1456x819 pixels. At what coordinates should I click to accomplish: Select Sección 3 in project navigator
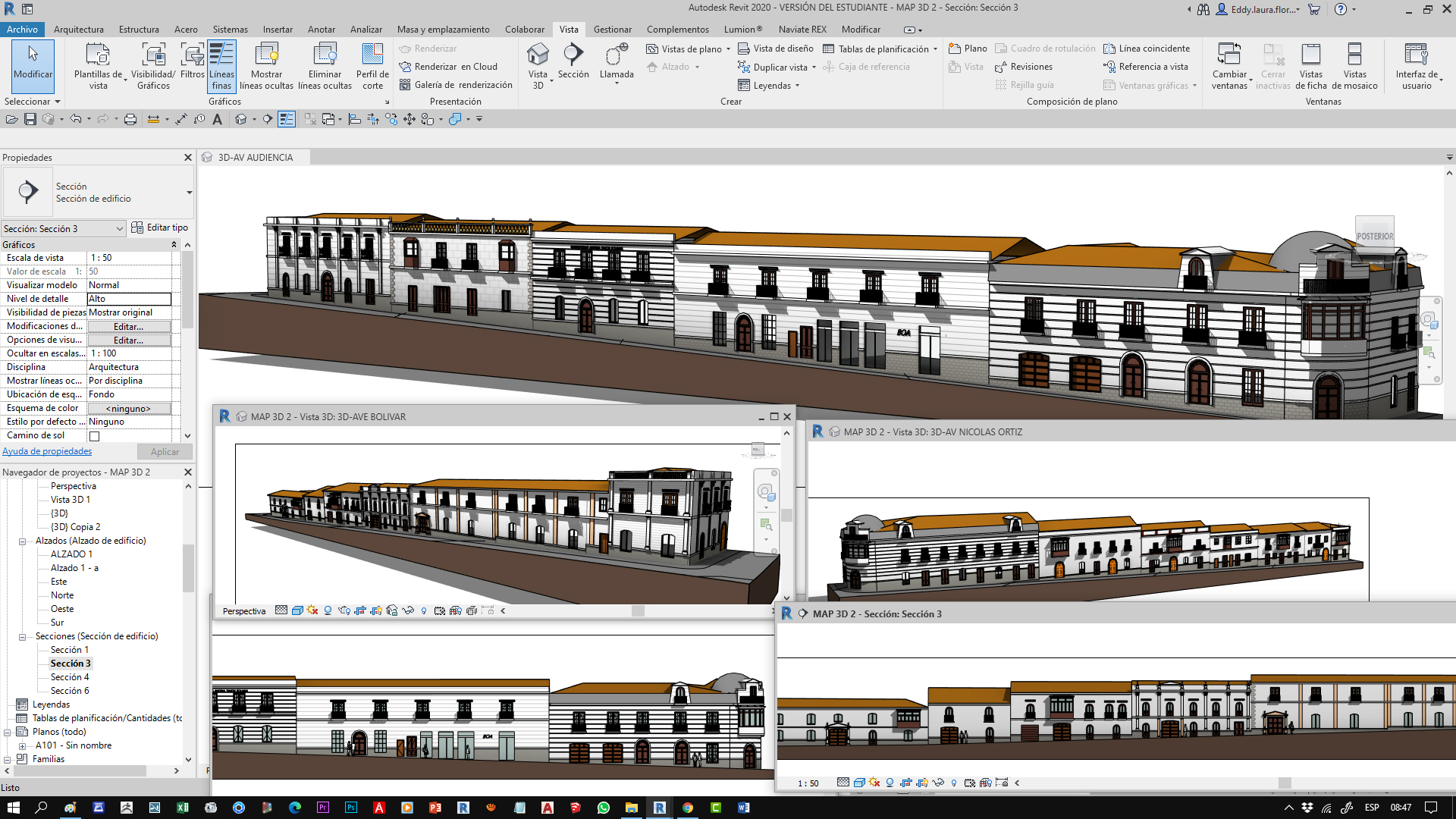71,662
